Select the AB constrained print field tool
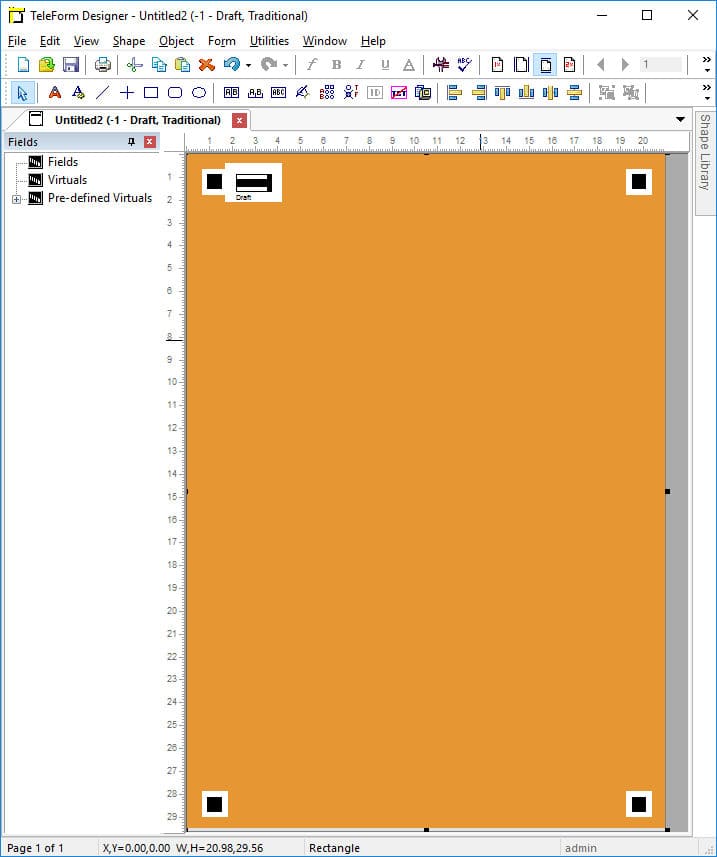This screenshot has height=857, width=717. pos(231,92)
